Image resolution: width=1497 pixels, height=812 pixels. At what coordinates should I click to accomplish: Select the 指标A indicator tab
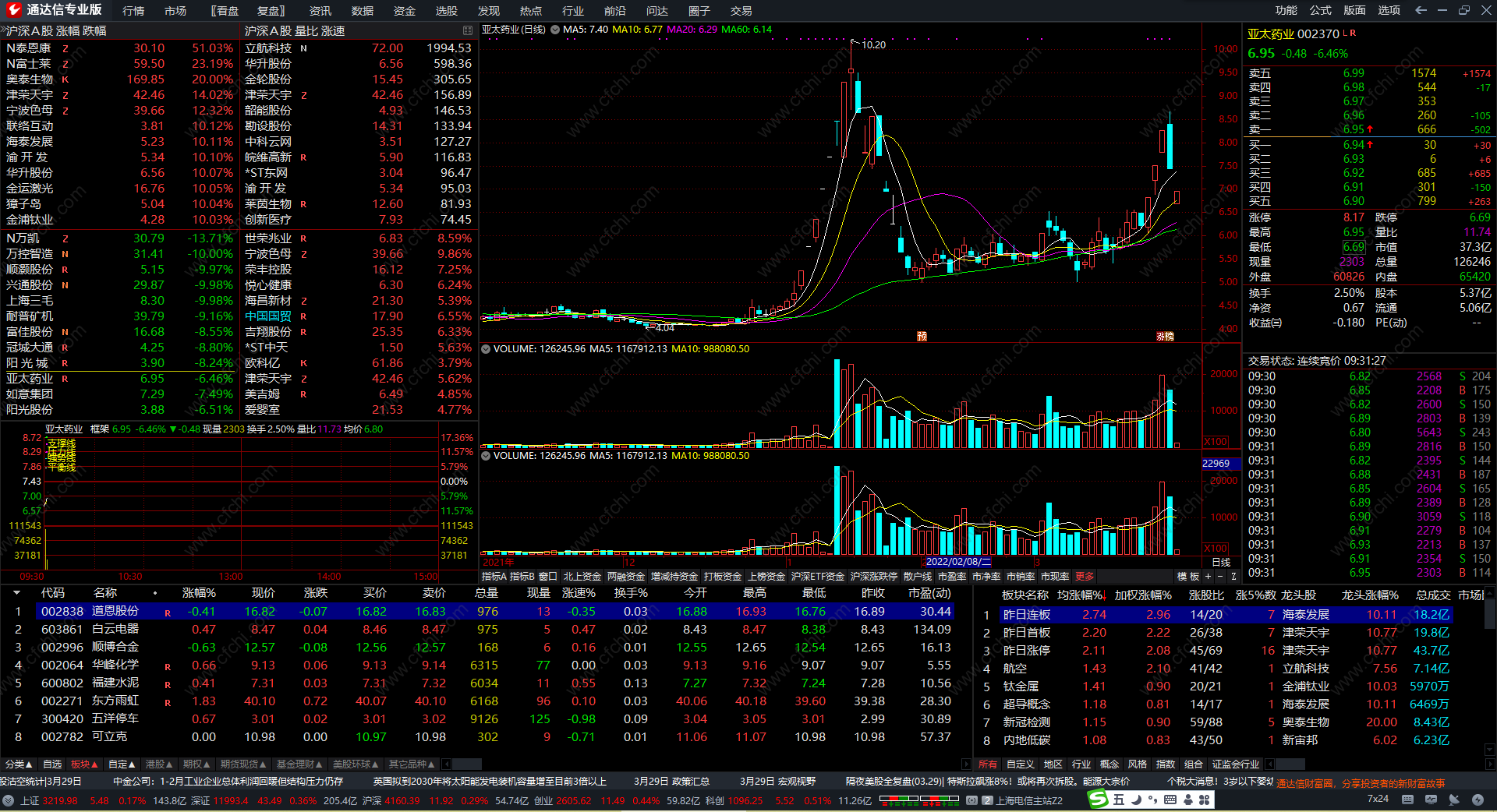(x=494, y=577)
